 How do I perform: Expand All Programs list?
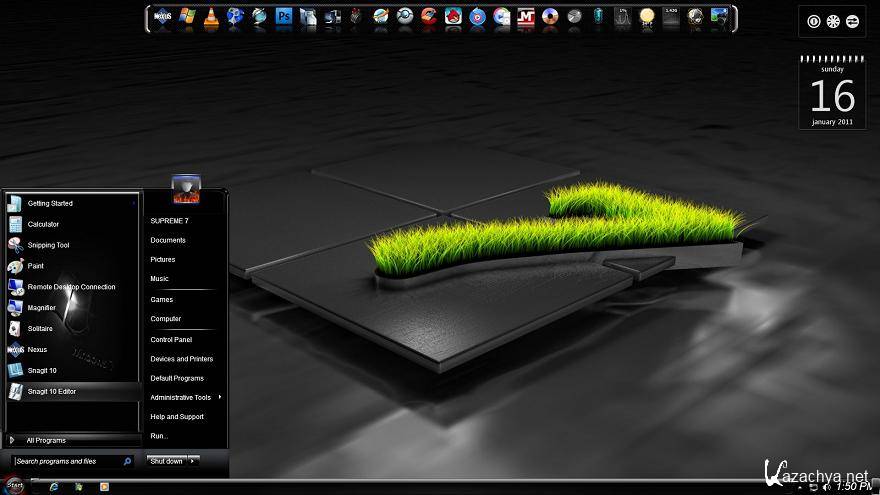click(46, 440)
